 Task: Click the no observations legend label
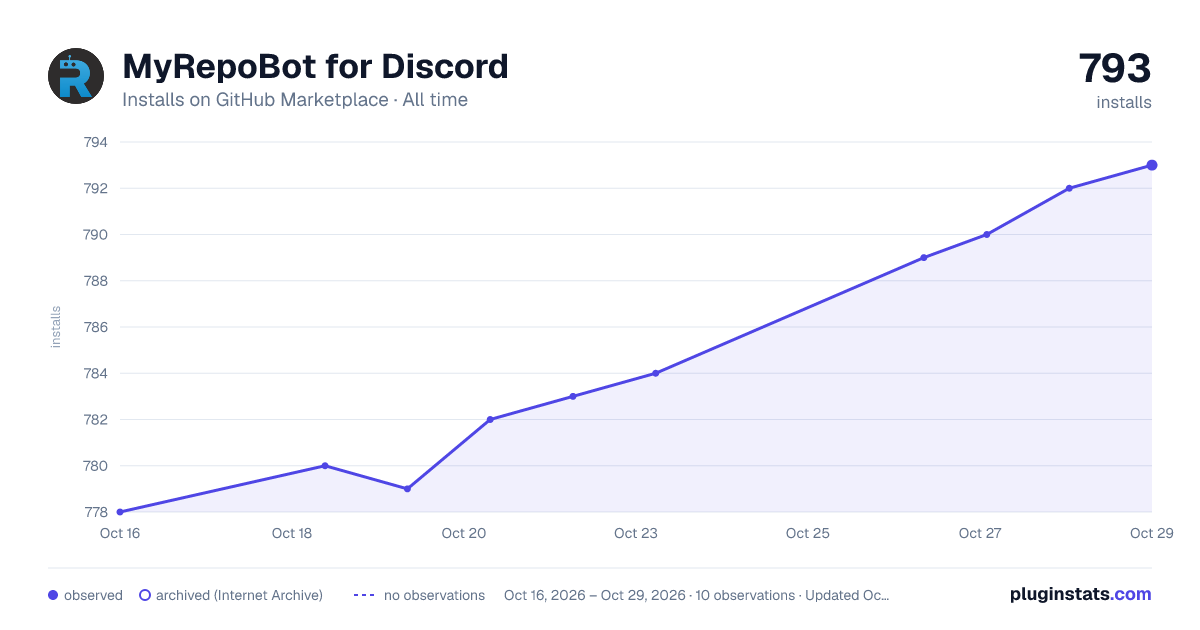[434, 595]
